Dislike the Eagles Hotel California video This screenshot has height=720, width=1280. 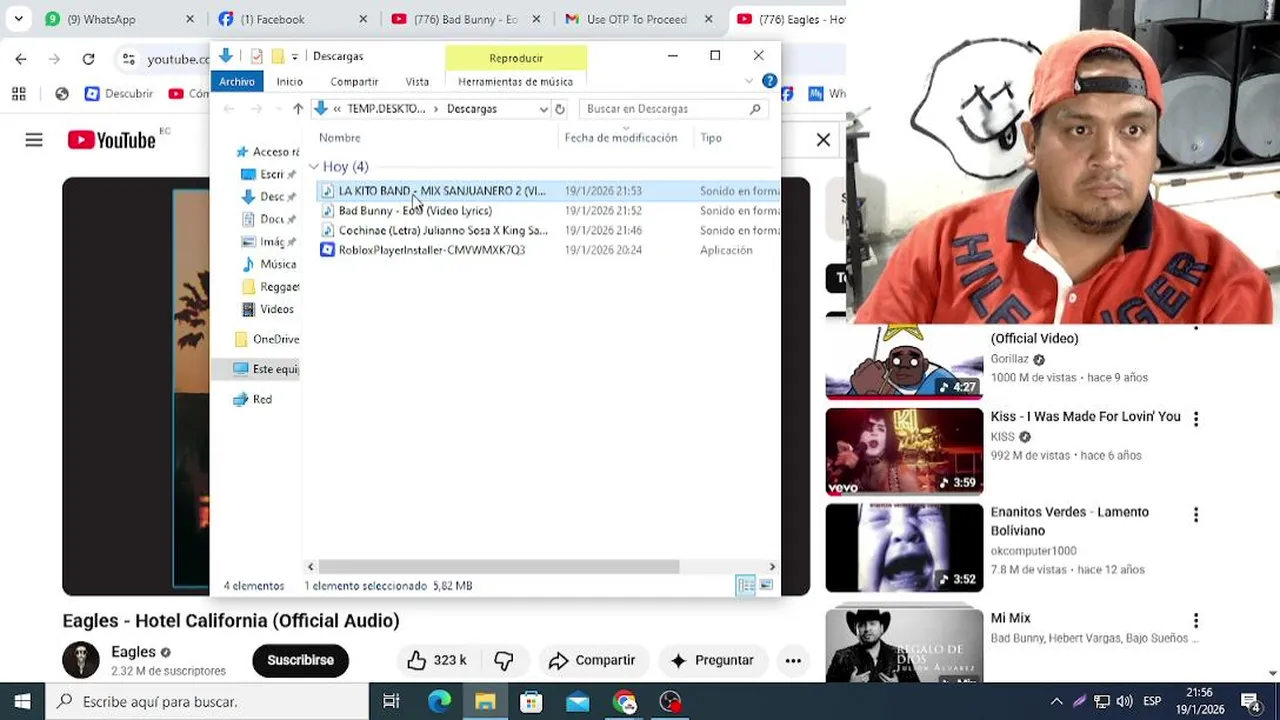[504, 660]
